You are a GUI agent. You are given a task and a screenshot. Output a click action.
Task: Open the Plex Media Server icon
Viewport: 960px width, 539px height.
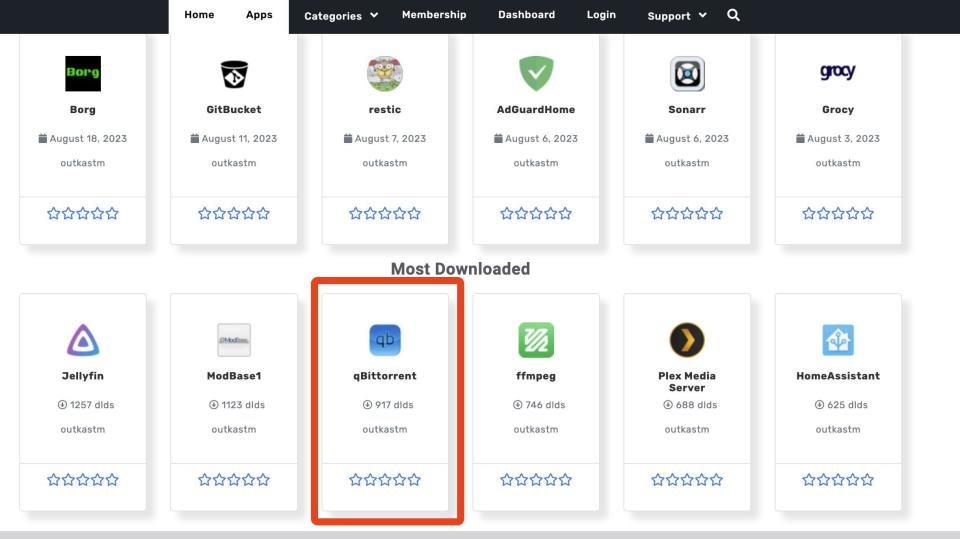[687, 340]
